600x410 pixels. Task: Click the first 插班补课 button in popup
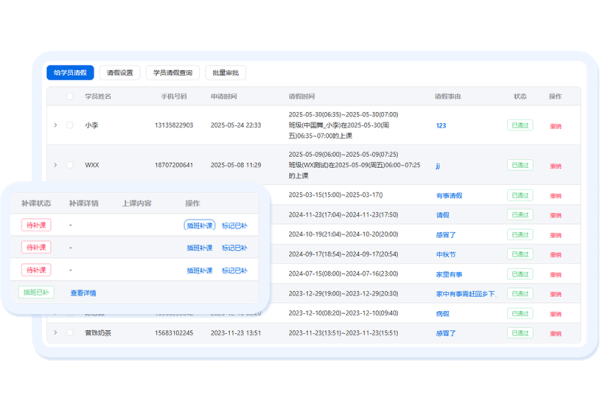coord(199,225)
